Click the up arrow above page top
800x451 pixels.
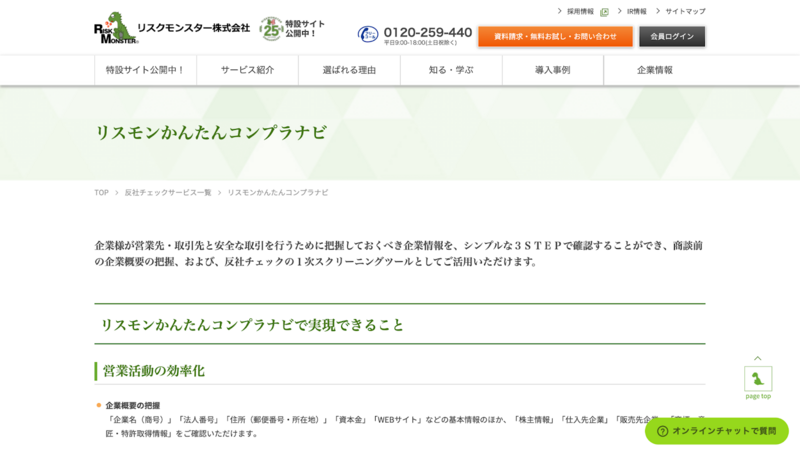coord(758,358)
